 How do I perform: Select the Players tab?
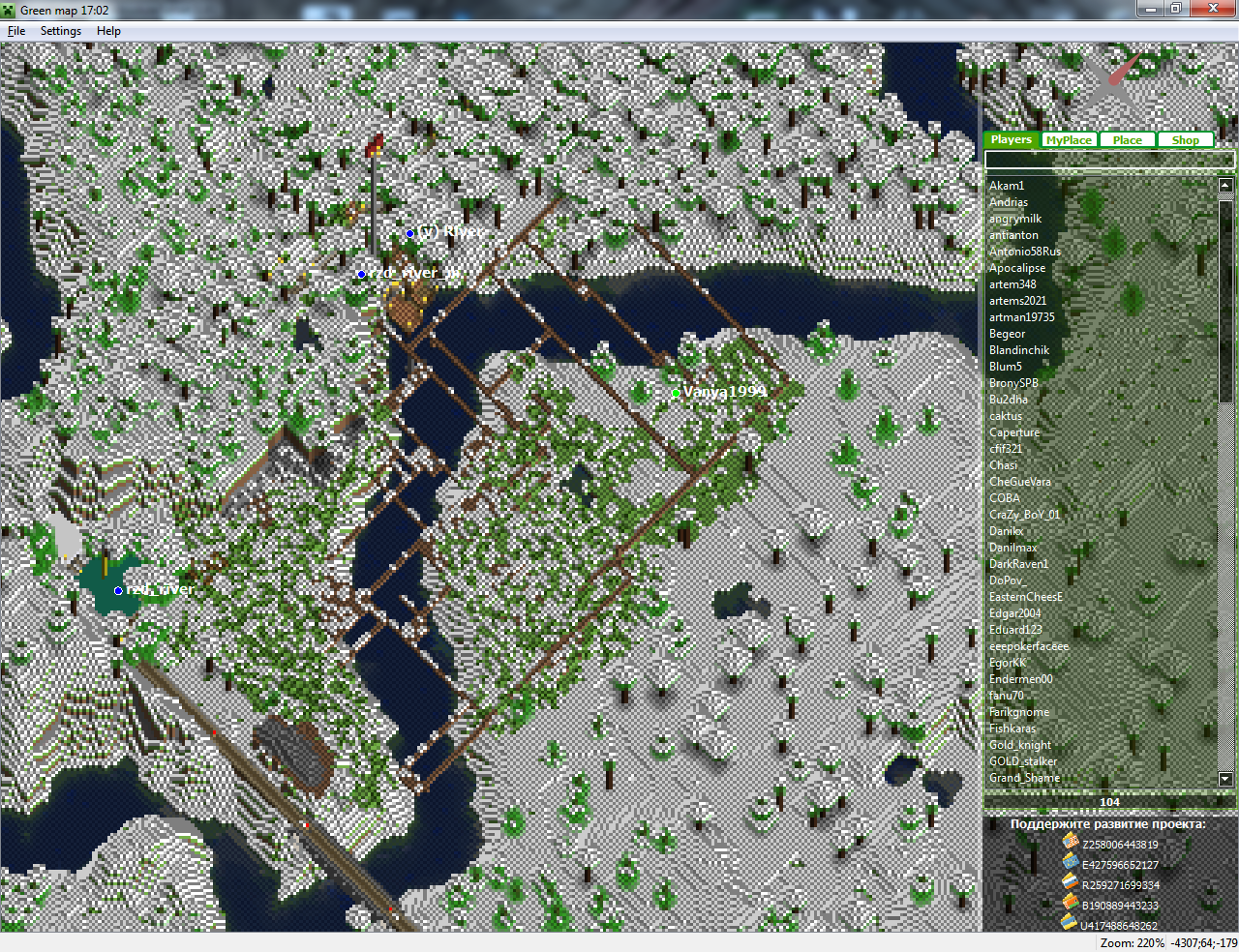point(1012,140)
